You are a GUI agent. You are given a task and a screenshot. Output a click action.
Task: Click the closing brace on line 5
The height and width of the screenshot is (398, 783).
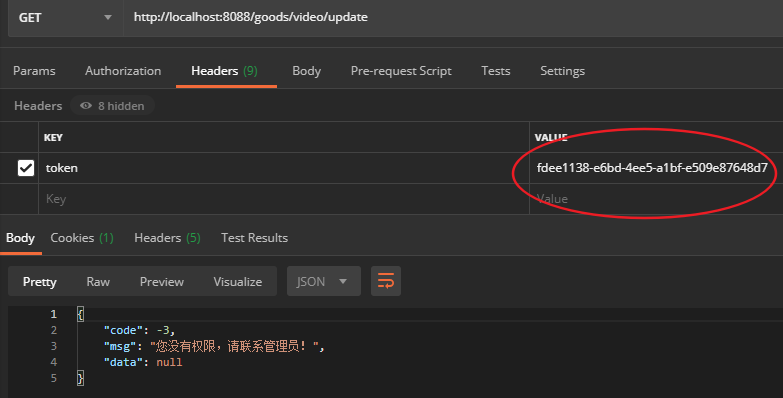(80, 378)
